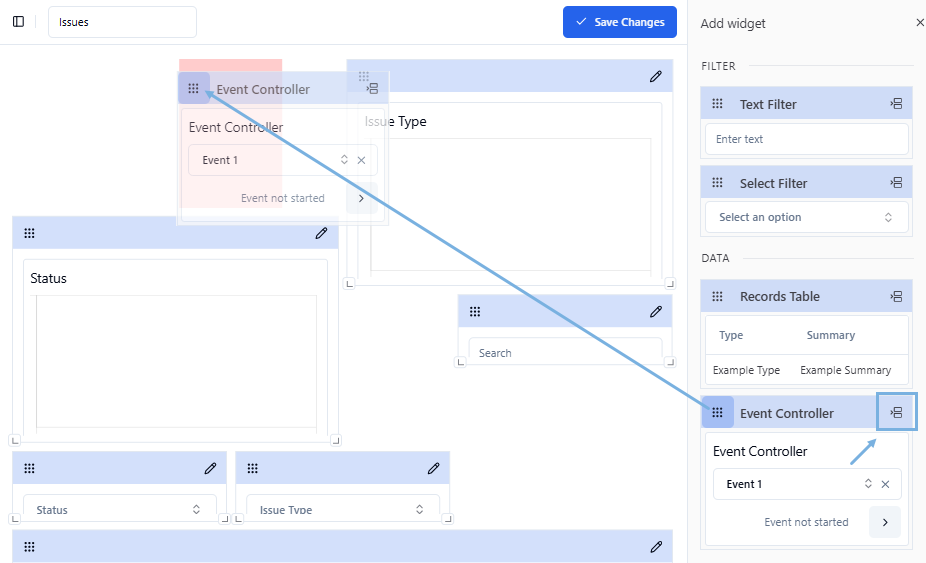Image resolution: width=926 pixels, height=563 pixels.
Task: Click the Issues dashboard name field
Action: coord(122,22)
